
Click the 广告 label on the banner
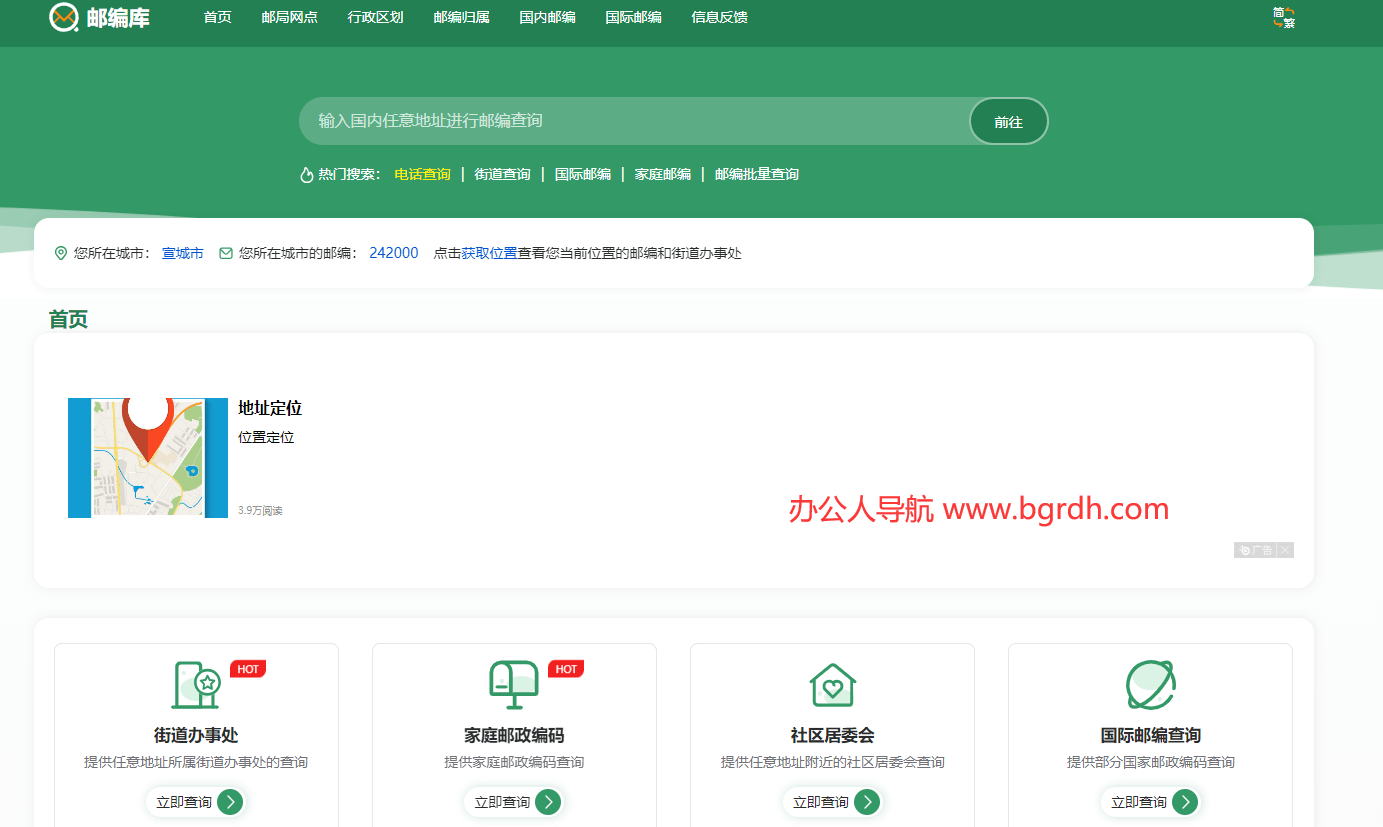pyautogui.click(x=1258, y=549)
